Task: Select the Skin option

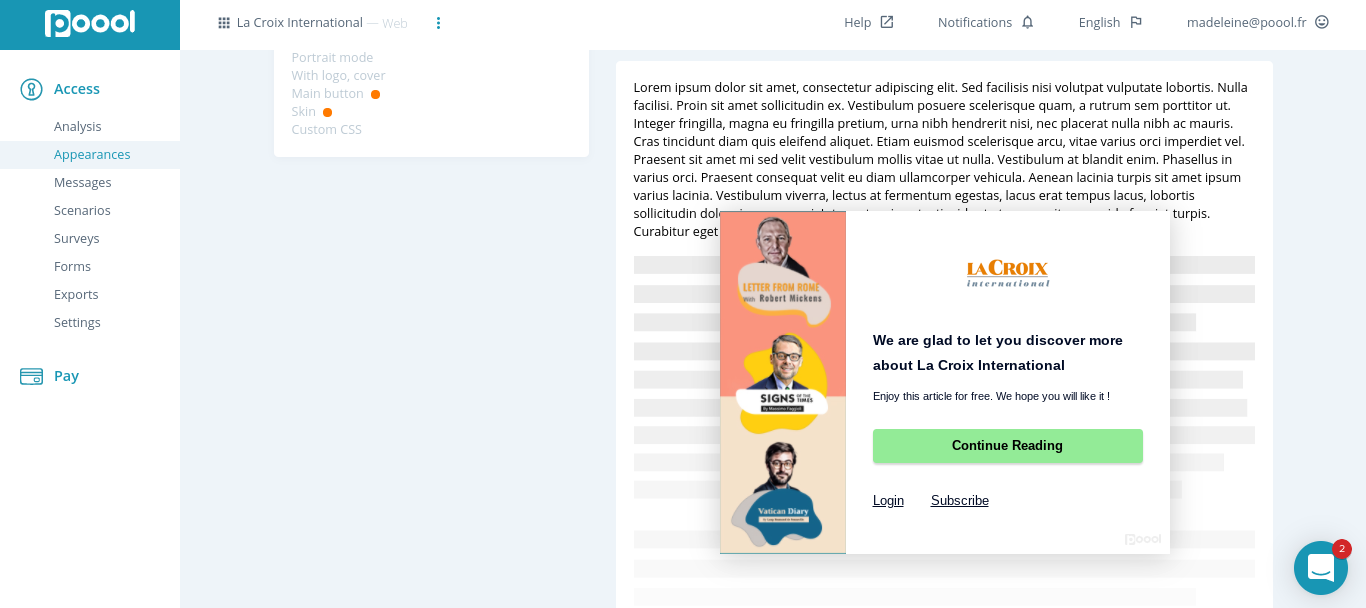Action: [x=303, y=111]
